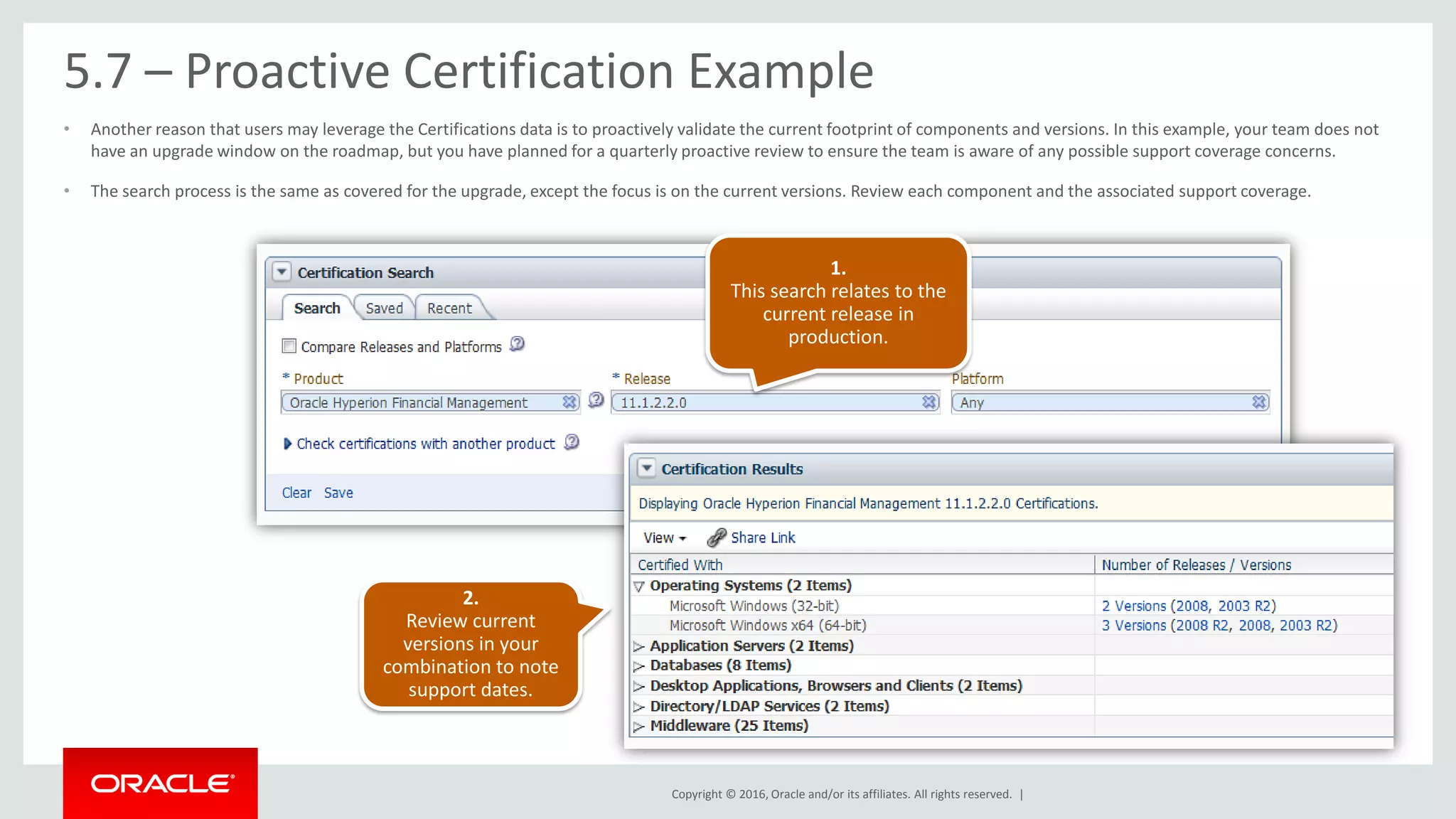
Task: Open the Recent tab
Action: (x=449, y=308)
